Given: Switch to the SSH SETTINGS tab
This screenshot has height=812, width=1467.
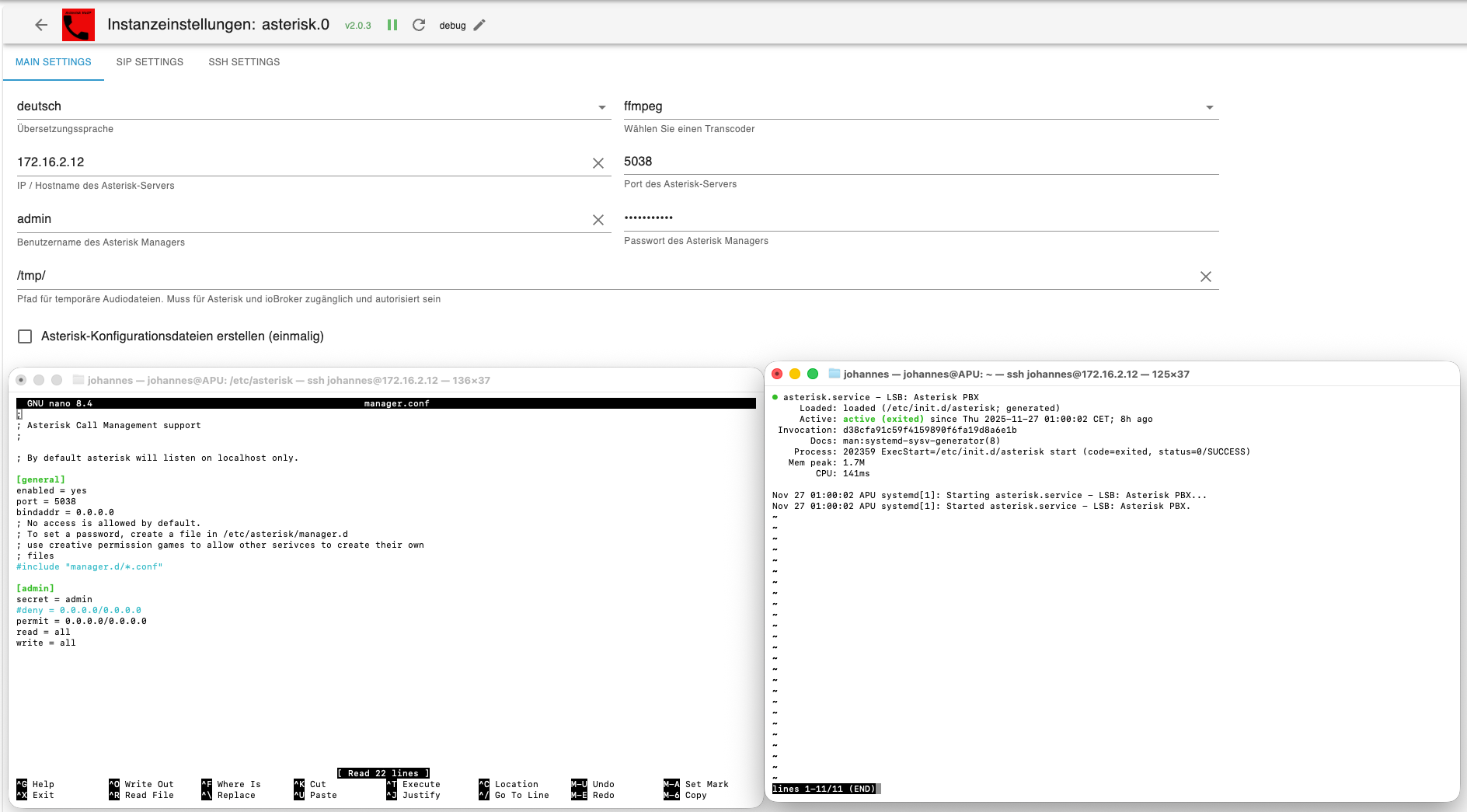Looking at the screenshot, I should 244,62.
